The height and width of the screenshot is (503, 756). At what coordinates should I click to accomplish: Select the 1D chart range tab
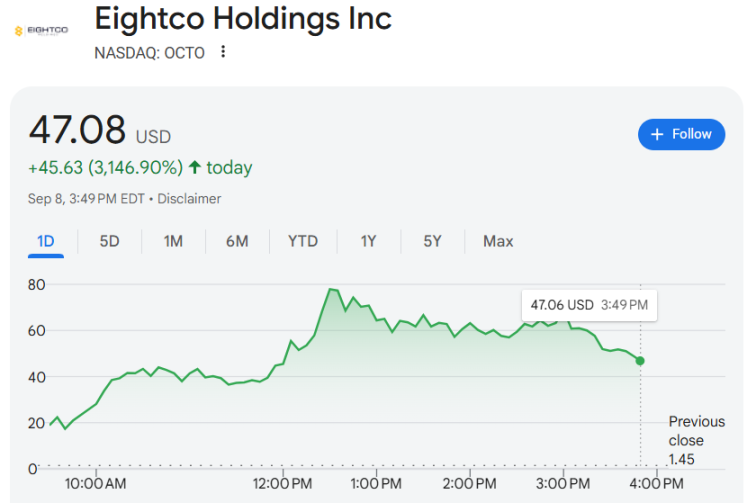click(46, 241)
